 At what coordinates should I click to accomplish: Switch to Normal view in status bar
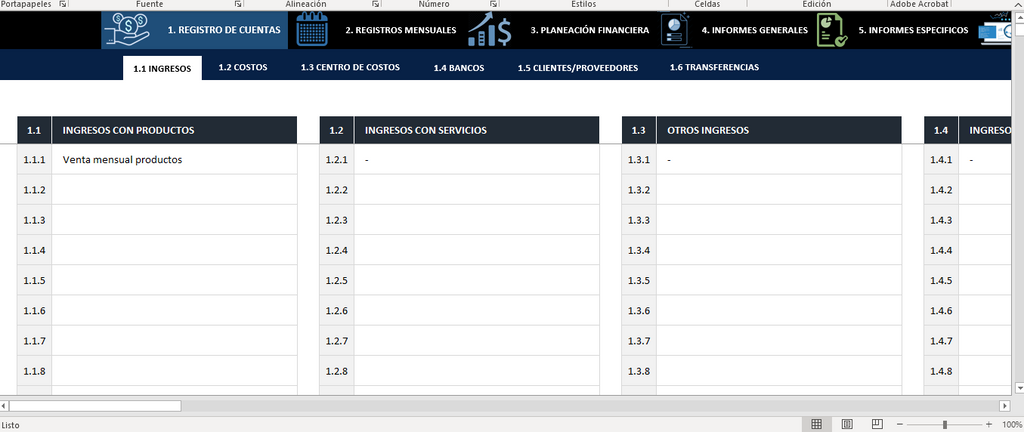point(816,424)
